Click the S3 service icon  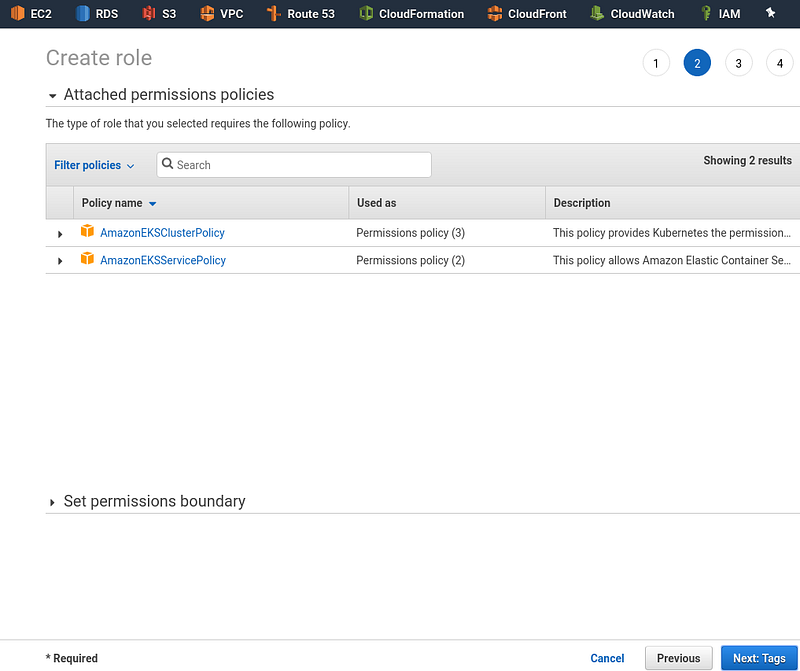[x=148, y=13]
